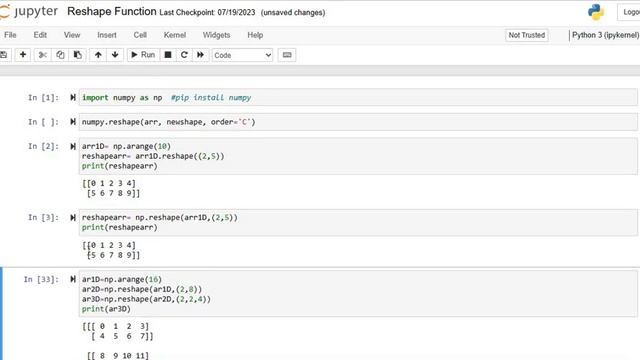
Task: Paste cells below icon
Action: pyautogui.click(x=77, y=55)
